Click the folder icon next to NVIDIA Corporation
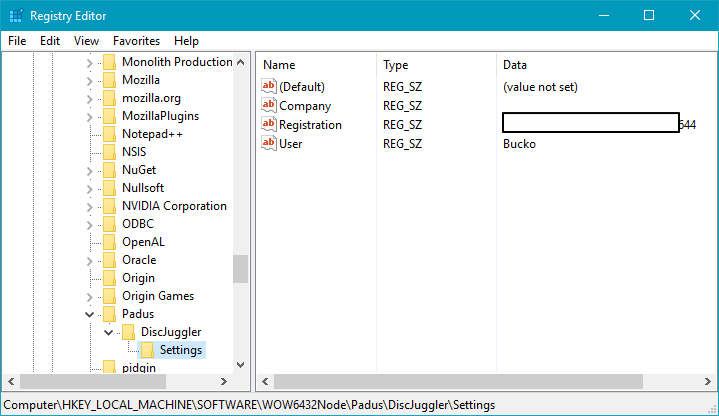719x416 pixels. [x=110, y=206]
